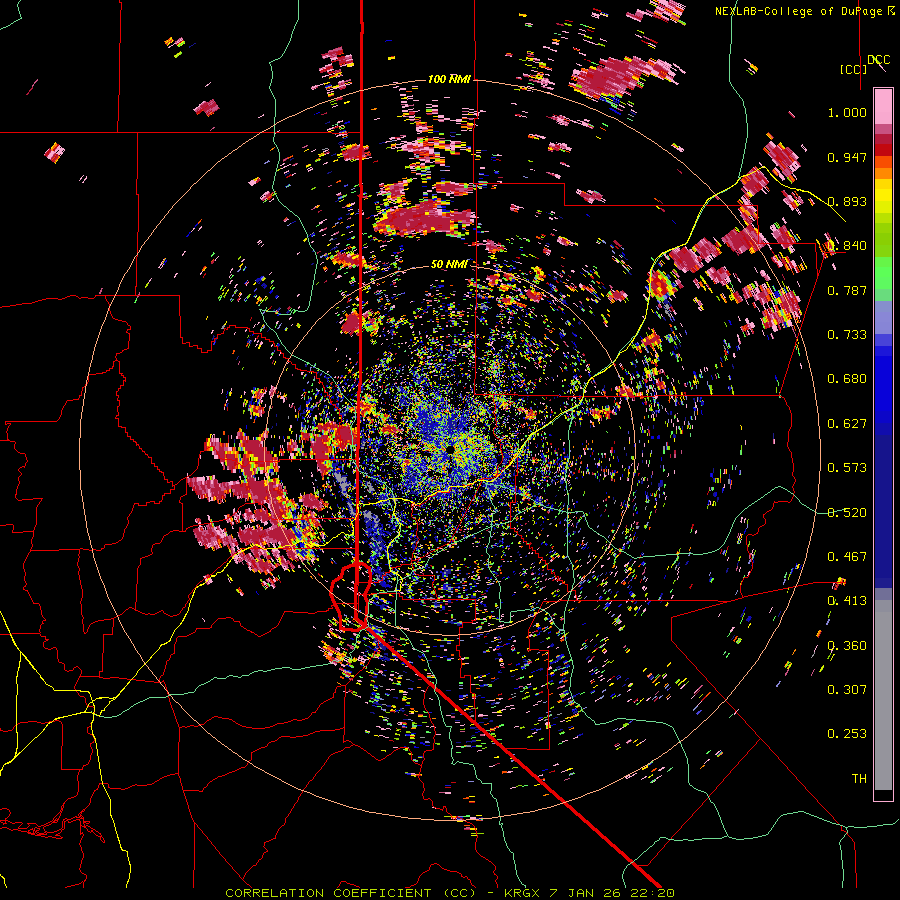The height and width of the screenshot is (900, 900).
Task: Click the 0.733 scale value
Action: (847, 335)
